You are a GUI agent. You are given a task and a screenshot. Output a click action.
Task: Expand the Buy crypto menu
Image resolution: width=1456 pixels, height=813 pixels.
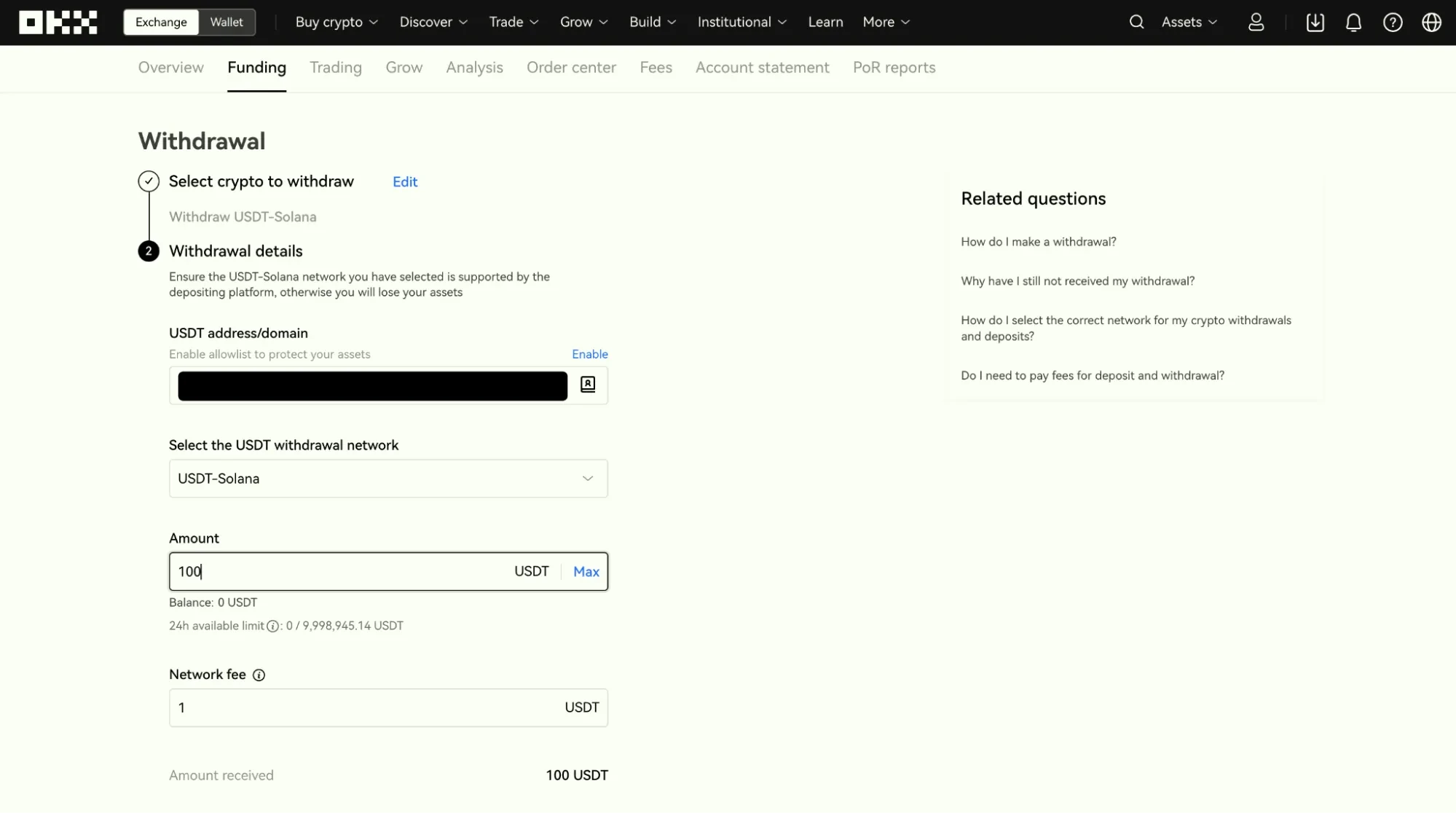coord(337,23)
